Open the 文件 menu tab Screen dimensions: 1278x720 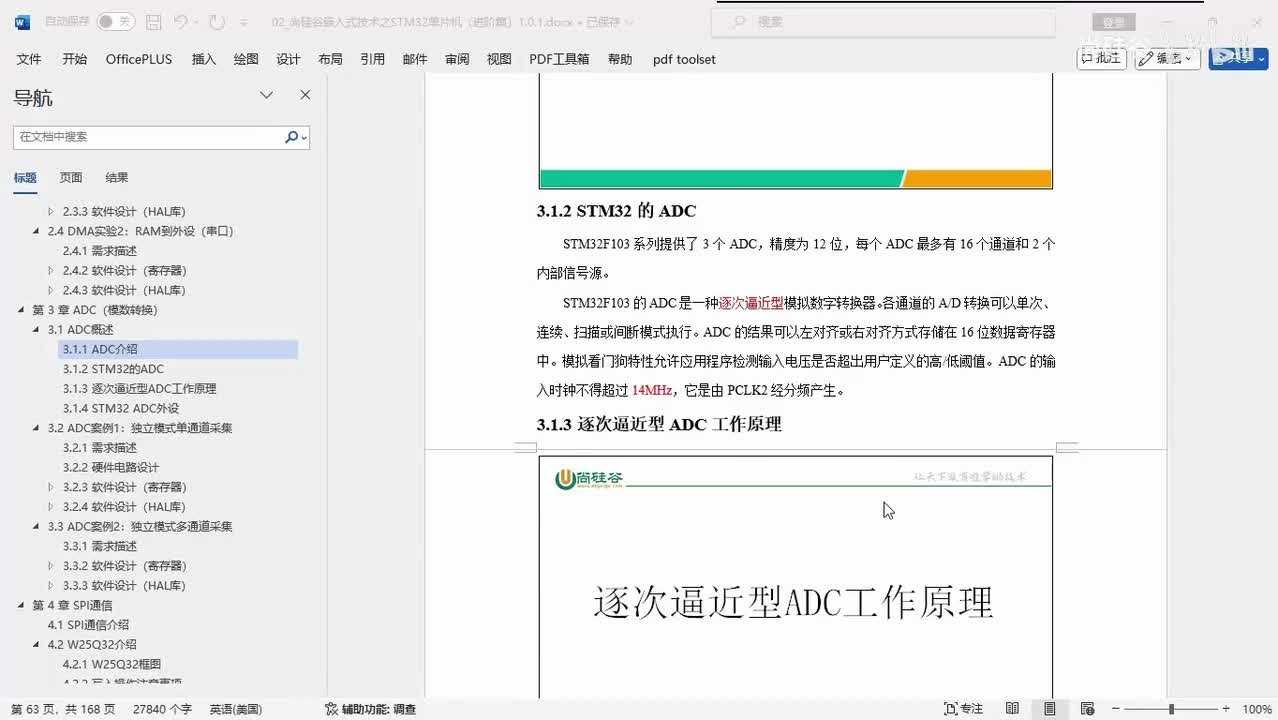[29, 59]
